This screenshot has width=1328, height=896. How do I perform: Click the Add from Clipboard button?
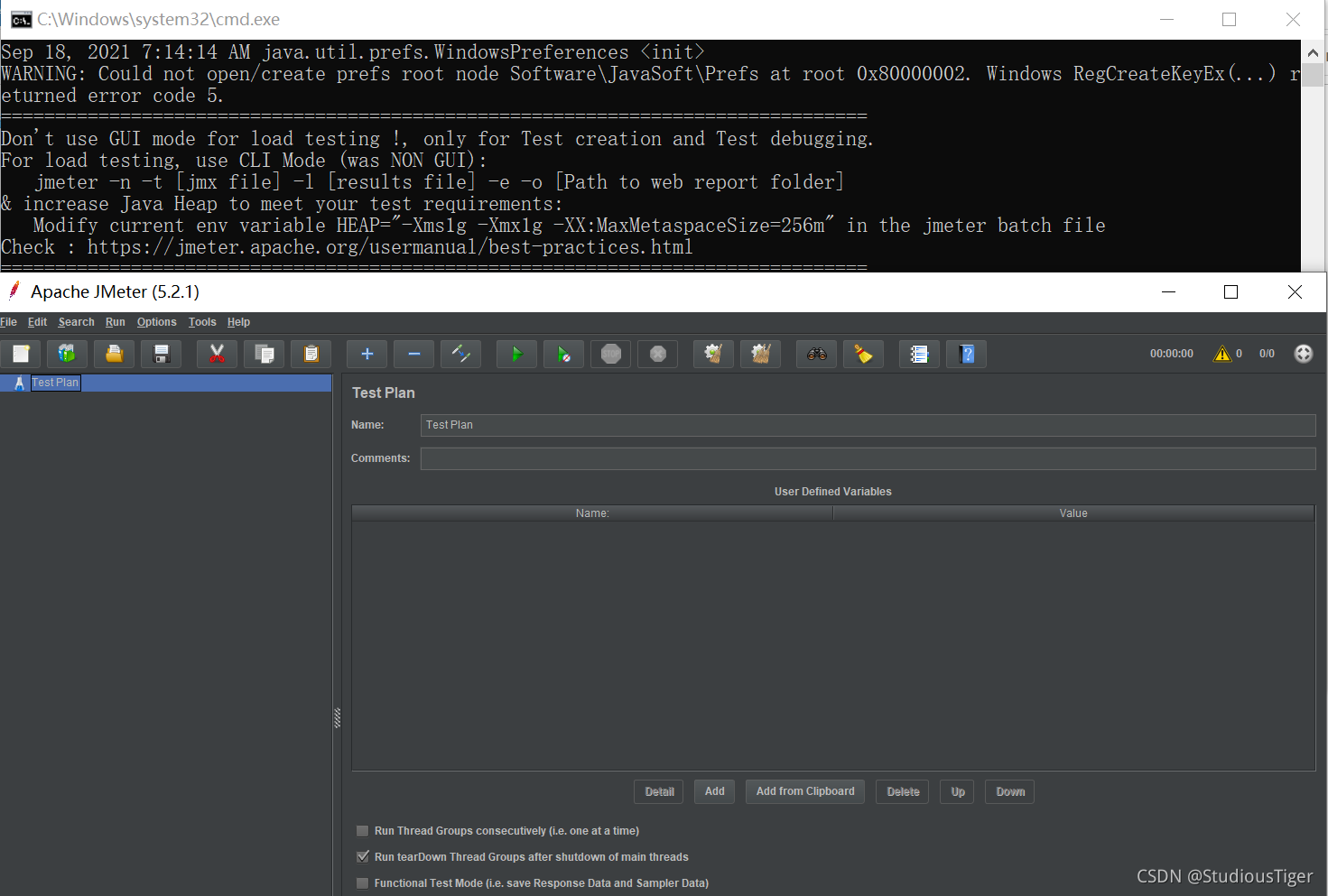pyautogui.click(x=804, y=791)
